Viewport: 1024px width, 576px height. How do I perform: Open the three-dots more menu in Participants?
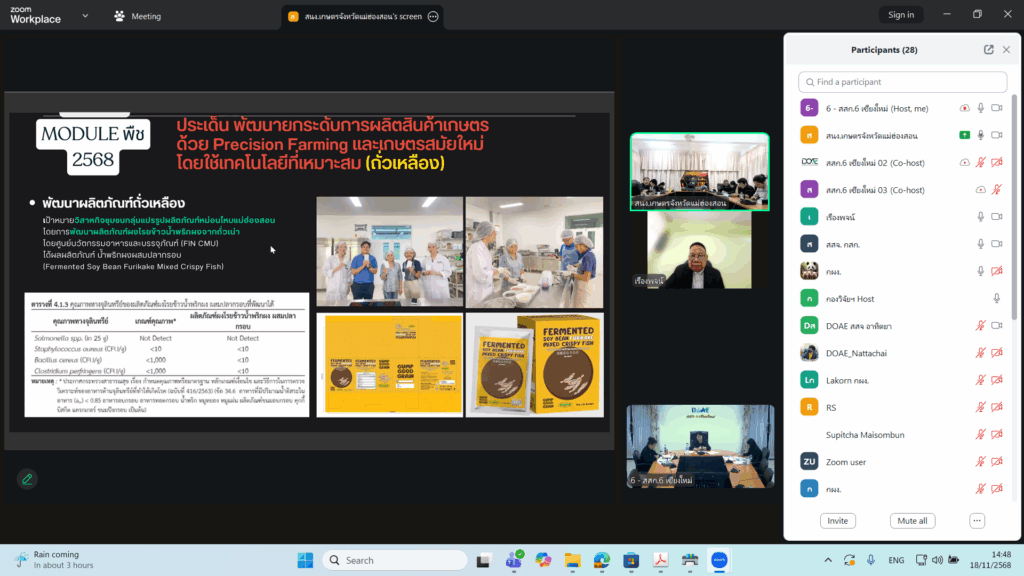tap(977, 521)
